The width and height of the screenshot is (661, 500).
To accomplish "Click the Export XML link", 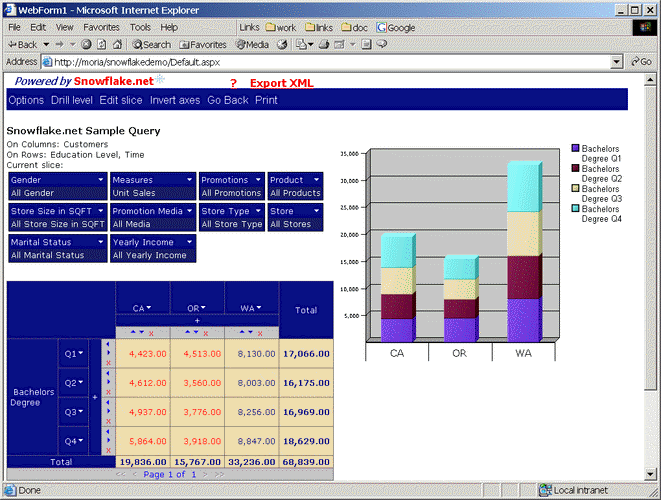I will [x=282, y=83].
